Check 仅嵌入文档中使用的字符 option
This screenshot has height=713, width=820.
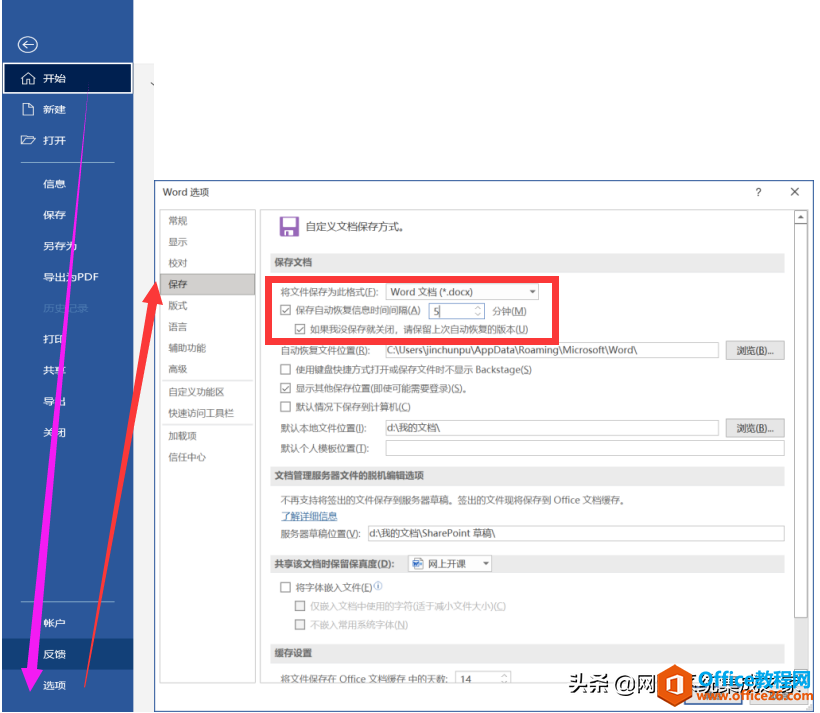point(300,606)
